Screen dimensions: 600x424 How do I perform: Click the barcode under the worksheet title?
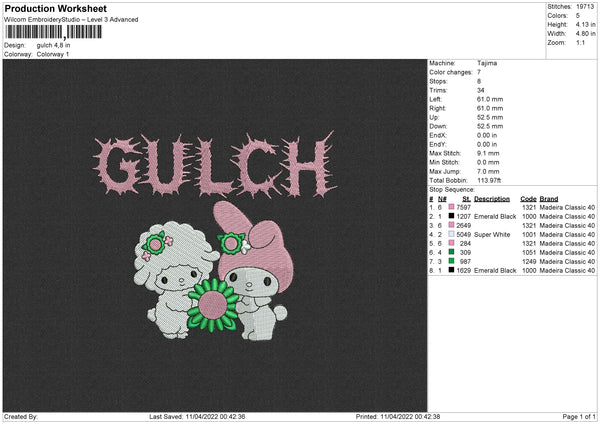click(54, 32)
